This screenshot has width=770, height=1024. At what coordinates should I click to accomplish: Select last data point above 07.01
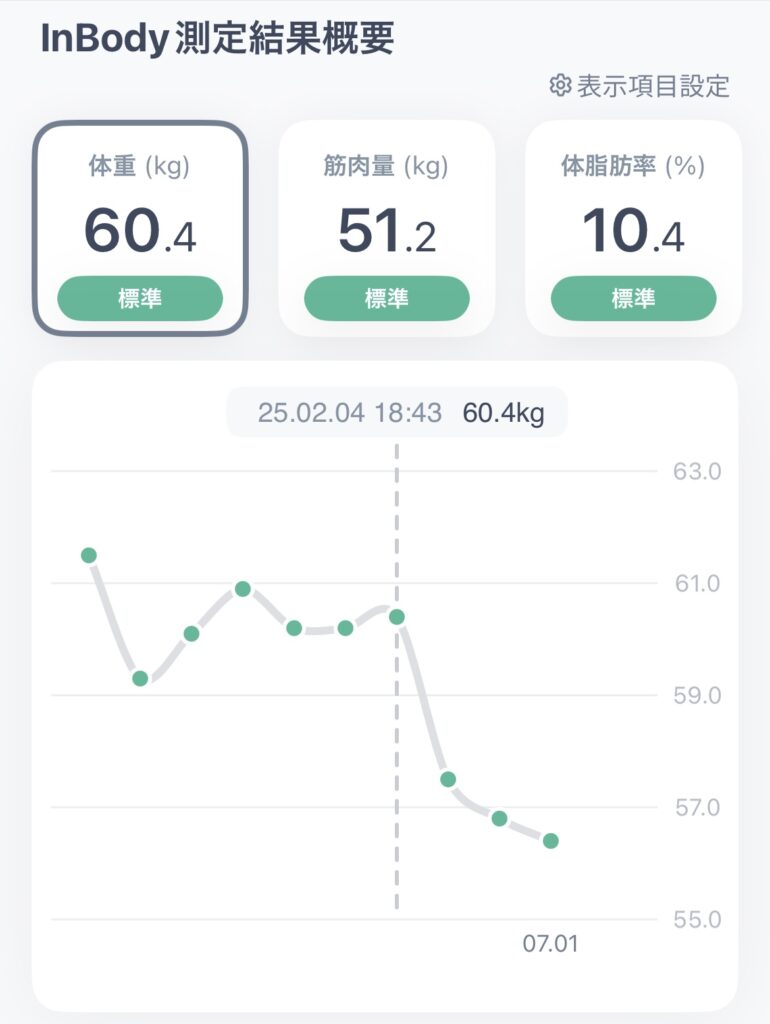tap(551, 840)
